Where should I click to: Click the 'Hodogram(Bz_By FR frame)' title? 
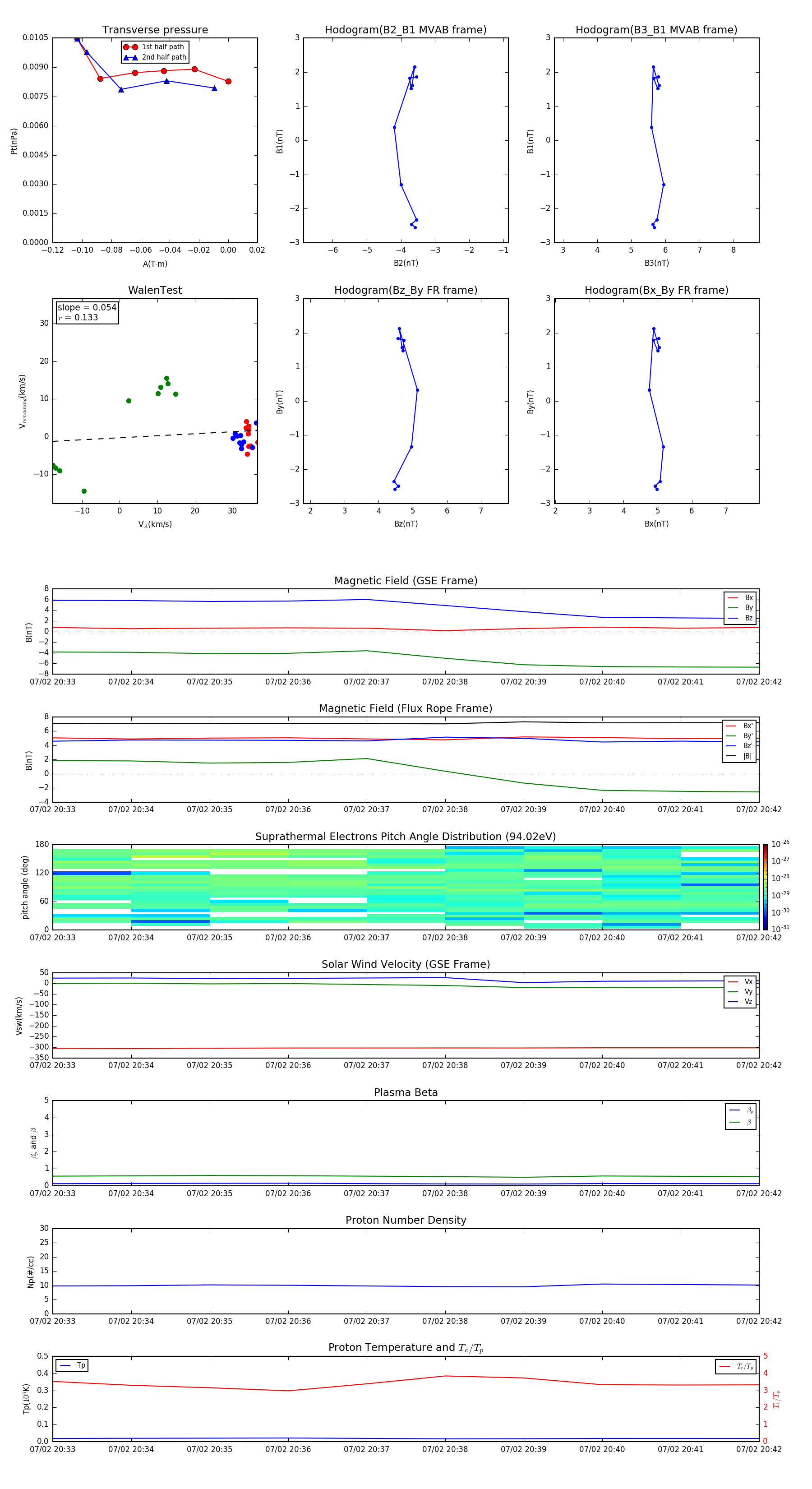(x=406, y=290)
